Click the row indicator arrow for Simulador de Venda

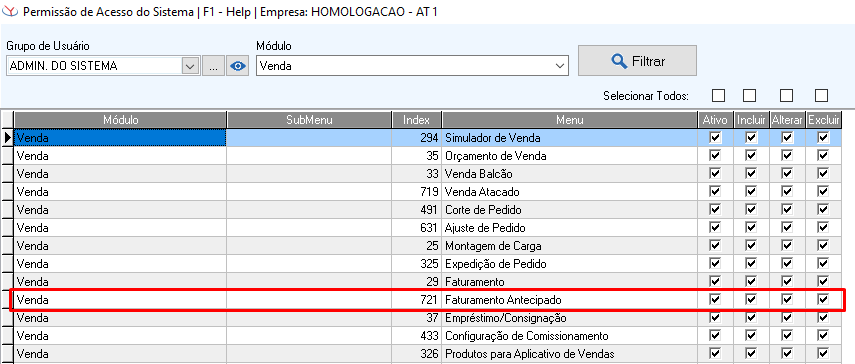click(x=7, y=138)
